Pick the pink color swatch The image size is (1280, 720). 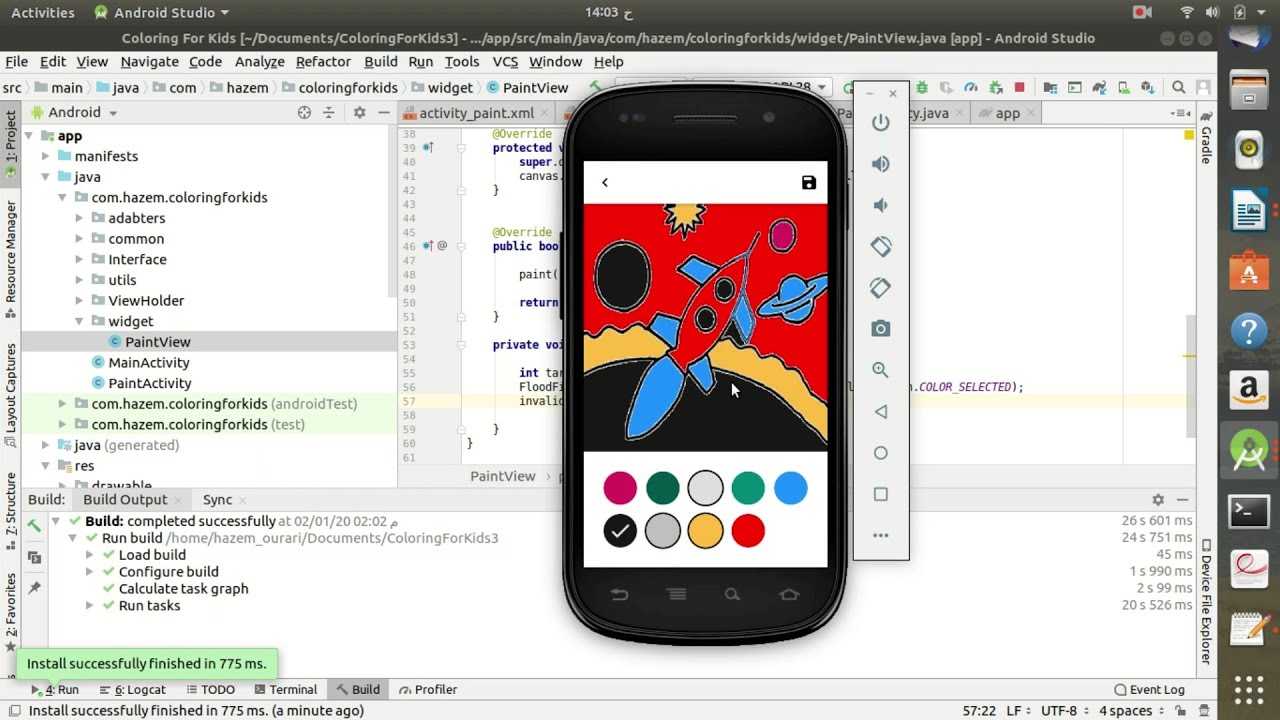(x=620, y=488)
